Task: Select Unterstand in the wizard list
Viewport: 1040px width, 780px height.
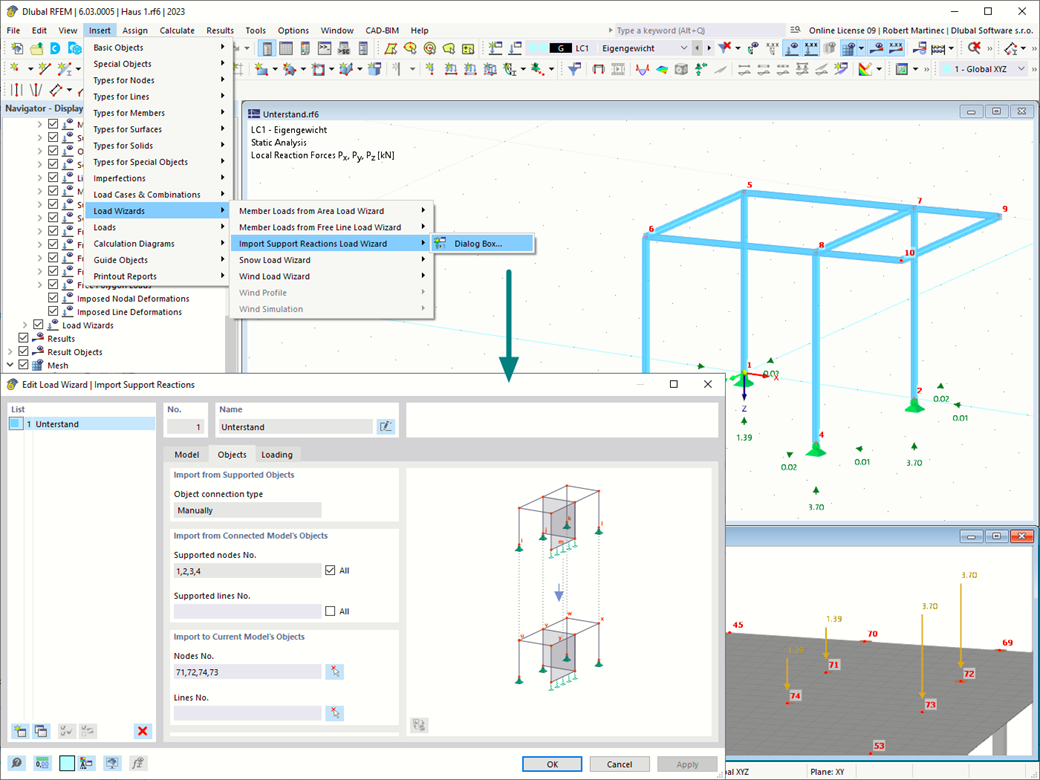Action: 82,424
